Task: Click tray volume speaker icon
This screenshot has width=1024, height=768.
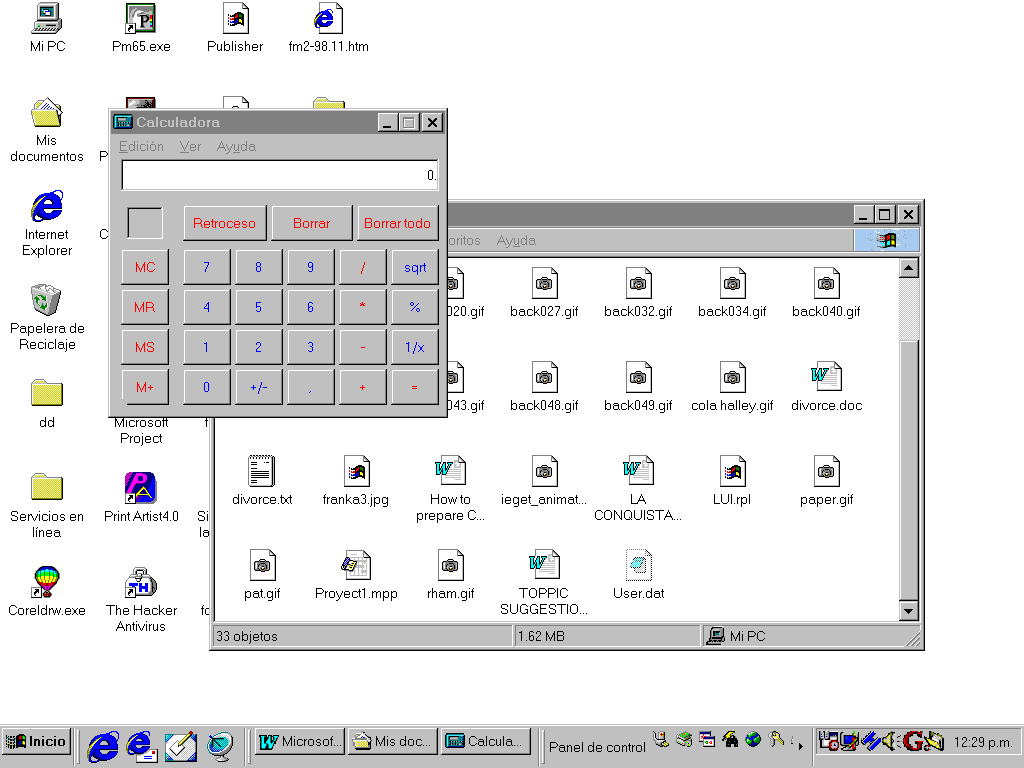Action: click(x=889, y=741)
